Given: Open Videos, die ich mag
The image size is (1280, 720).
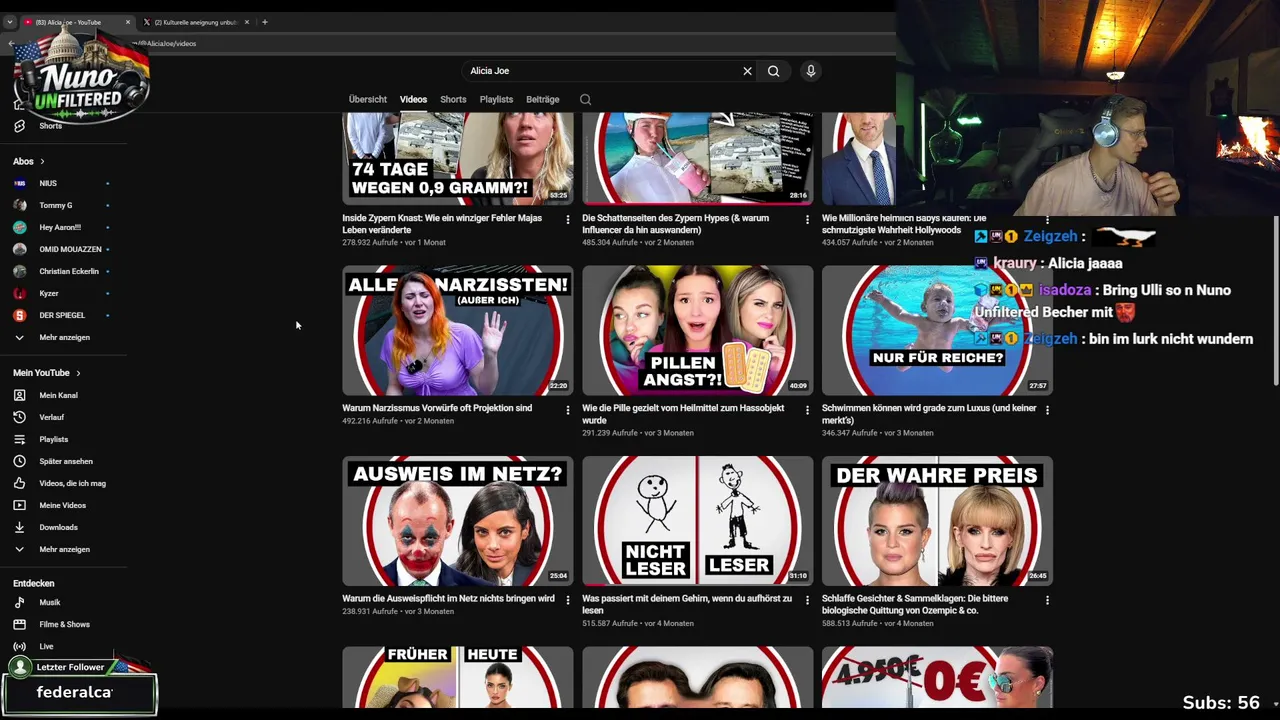Looking at the screenshot, I should pyautogui.click(x=72, y=483).
